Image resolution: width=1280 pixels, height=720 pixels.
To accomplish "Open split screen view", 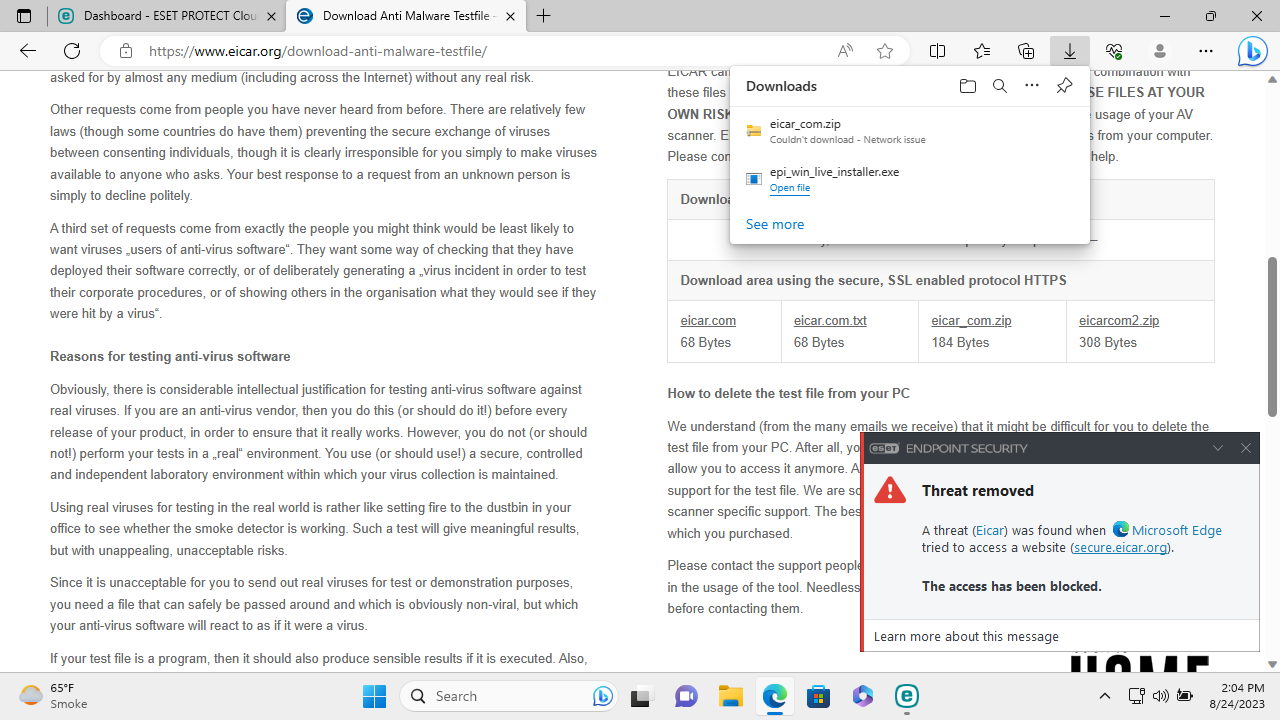I will coord(938,51).
